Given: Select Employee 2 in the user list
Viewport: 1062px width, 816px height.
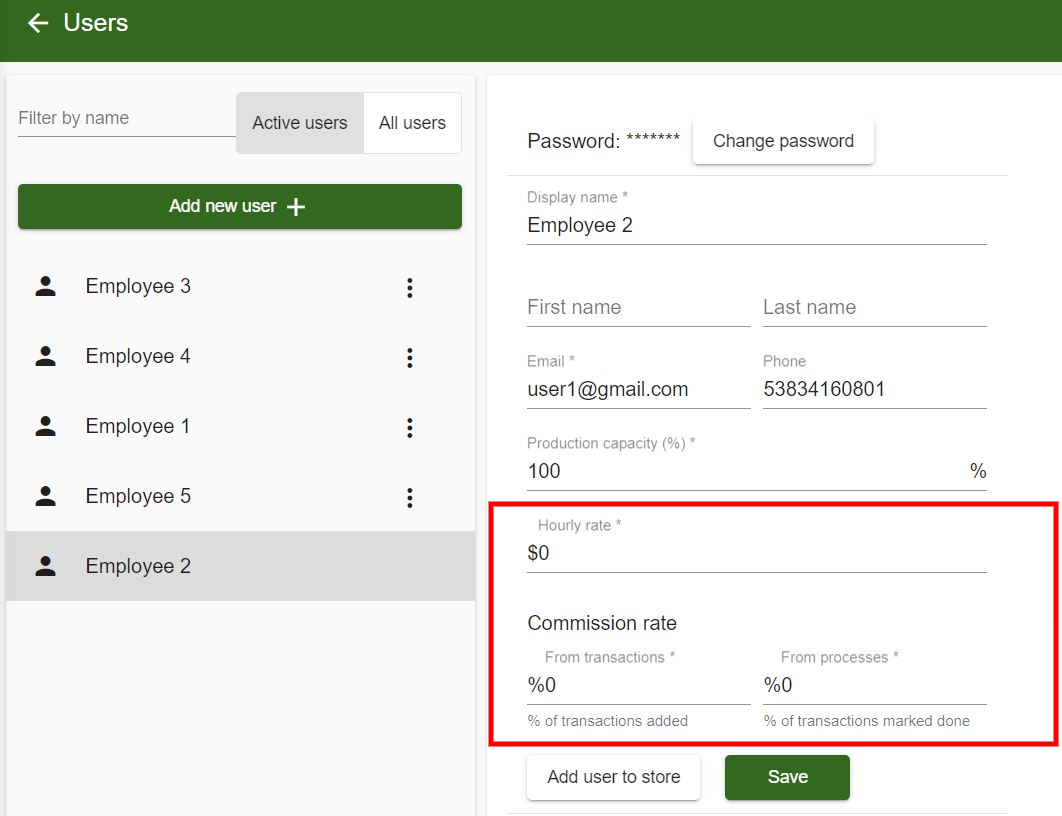Looking at the screenshot, I should tap(240, 565).
